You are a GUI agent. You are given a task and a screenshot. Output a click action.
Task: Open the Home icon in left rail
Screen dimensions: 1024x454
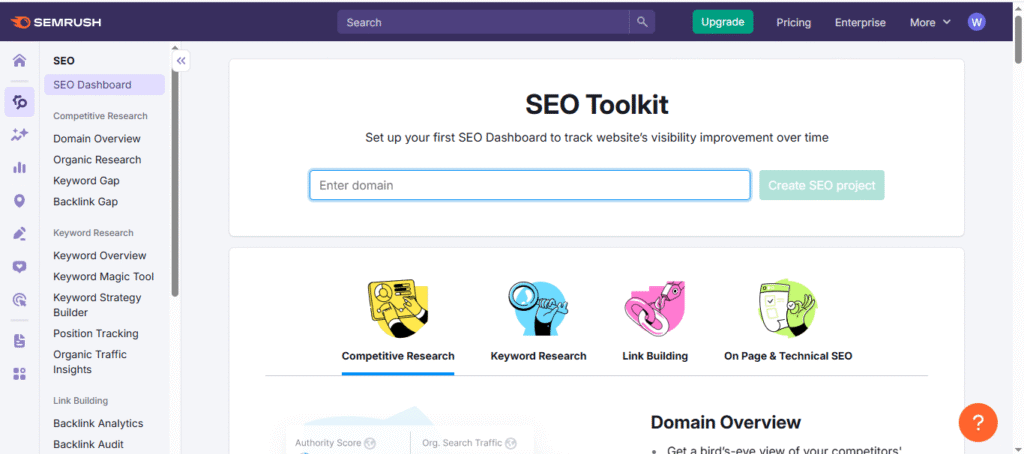click(x=20, y=61)
